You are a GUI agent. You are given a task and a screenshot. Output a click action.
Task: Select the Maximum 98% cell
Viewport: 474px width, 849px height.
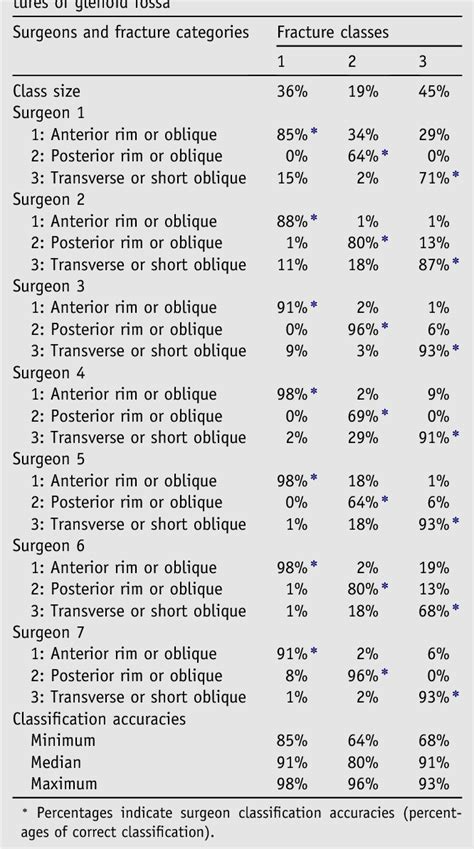pos(292,784)
